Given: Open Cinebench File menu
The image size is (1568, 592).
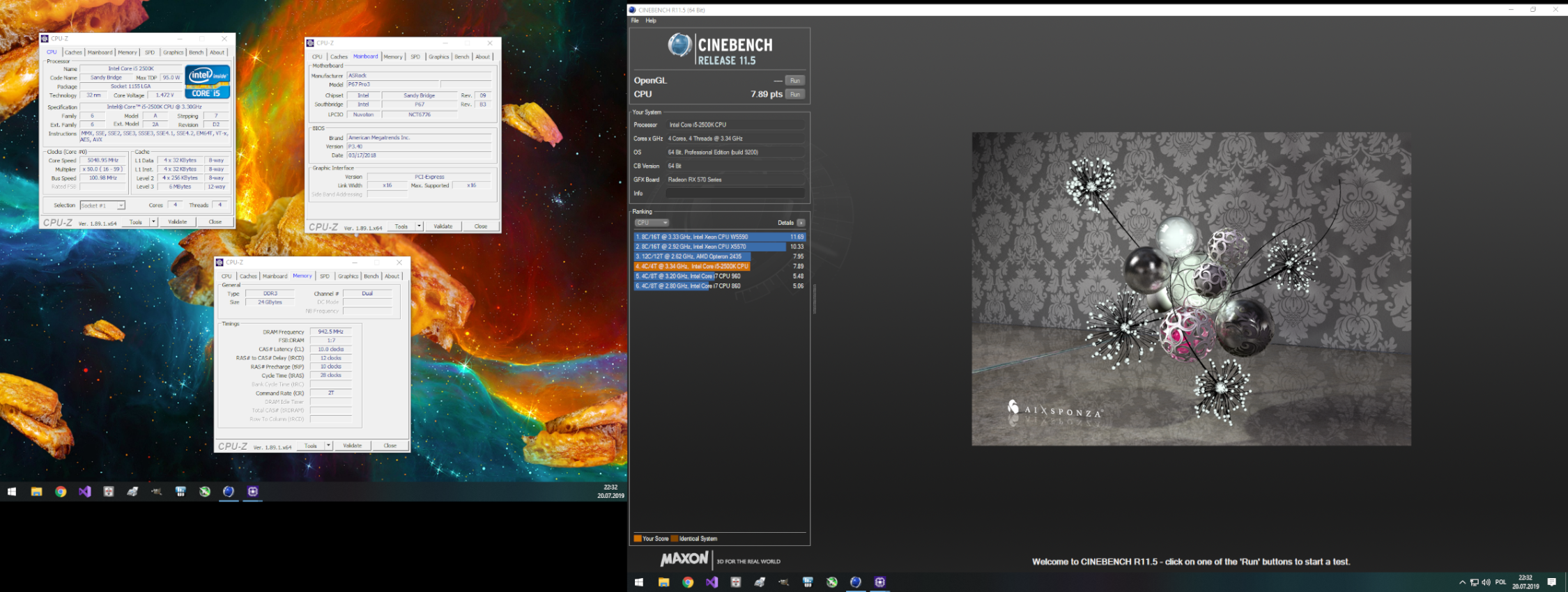Looking at the screenshot, I should [635, 21].
